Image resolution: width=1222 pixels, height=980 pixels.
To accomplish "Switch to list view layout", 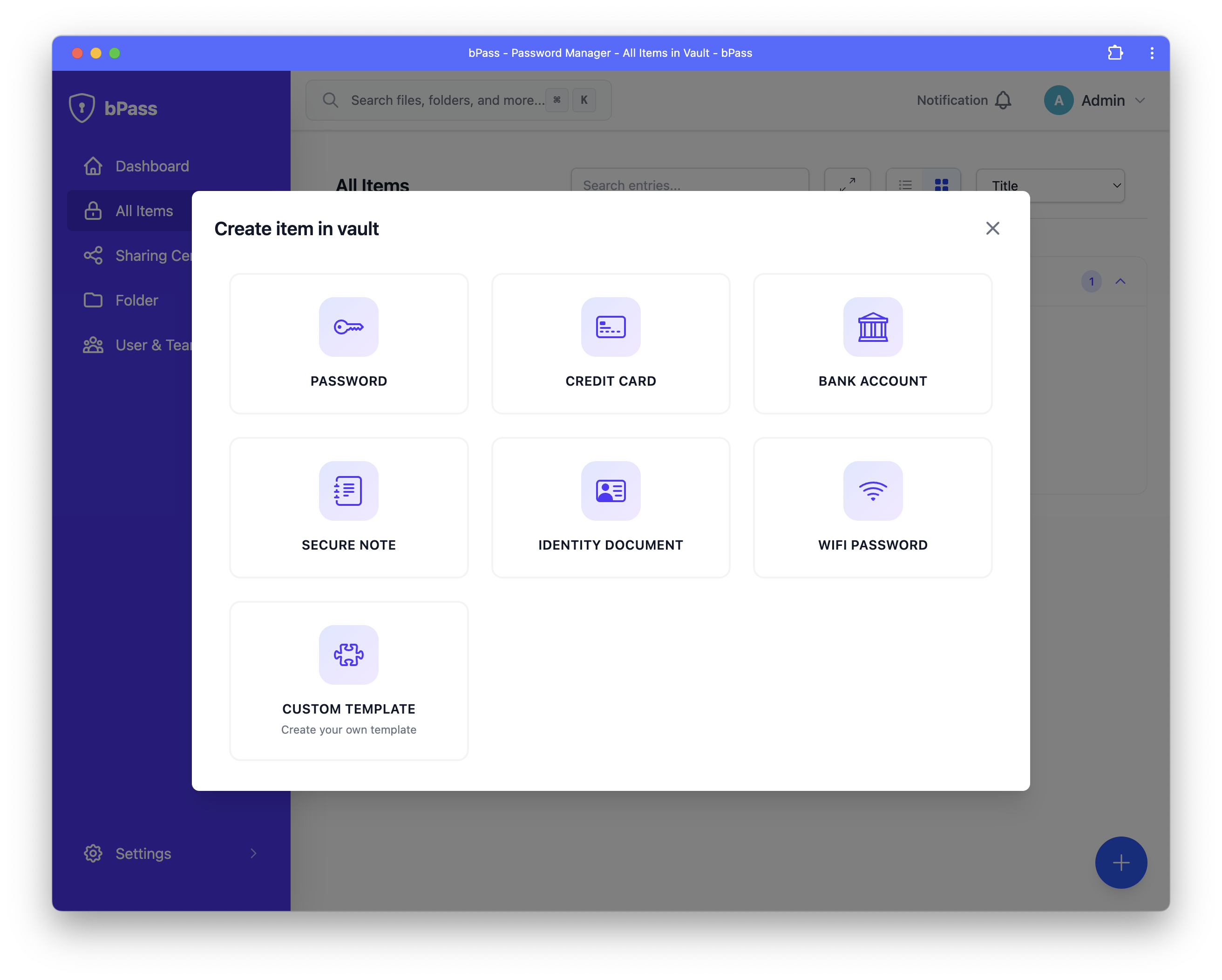I will pos(905,184).
